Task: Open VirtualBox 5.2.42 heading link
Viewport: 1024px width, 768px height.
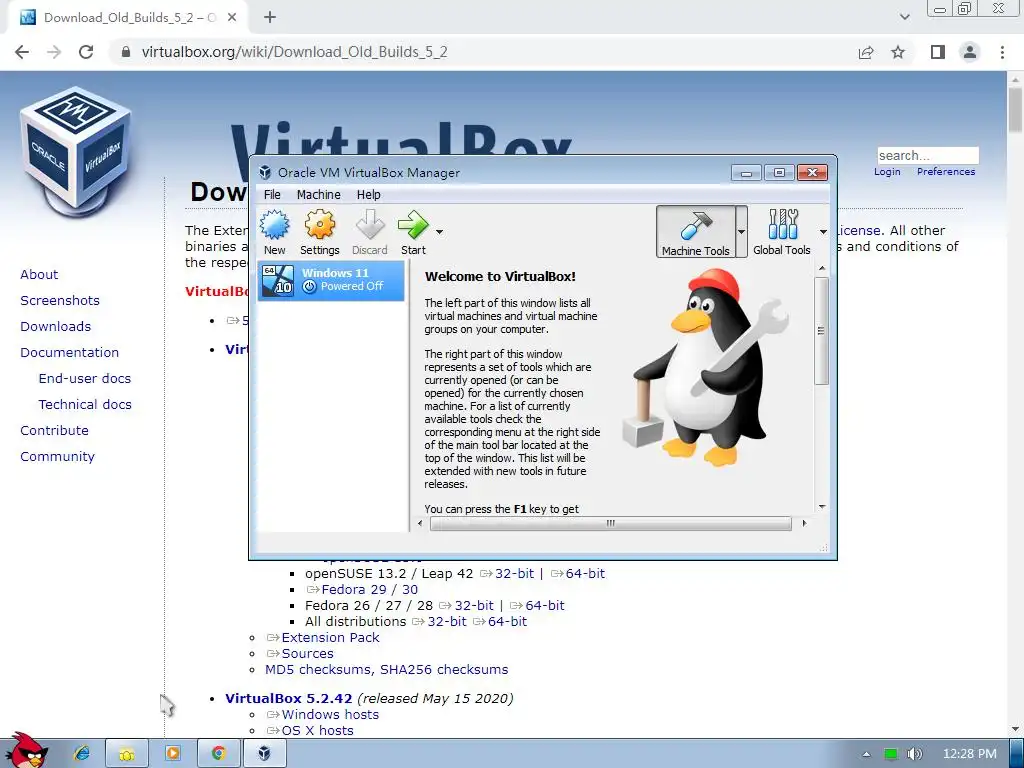Action: pos(289,698)
